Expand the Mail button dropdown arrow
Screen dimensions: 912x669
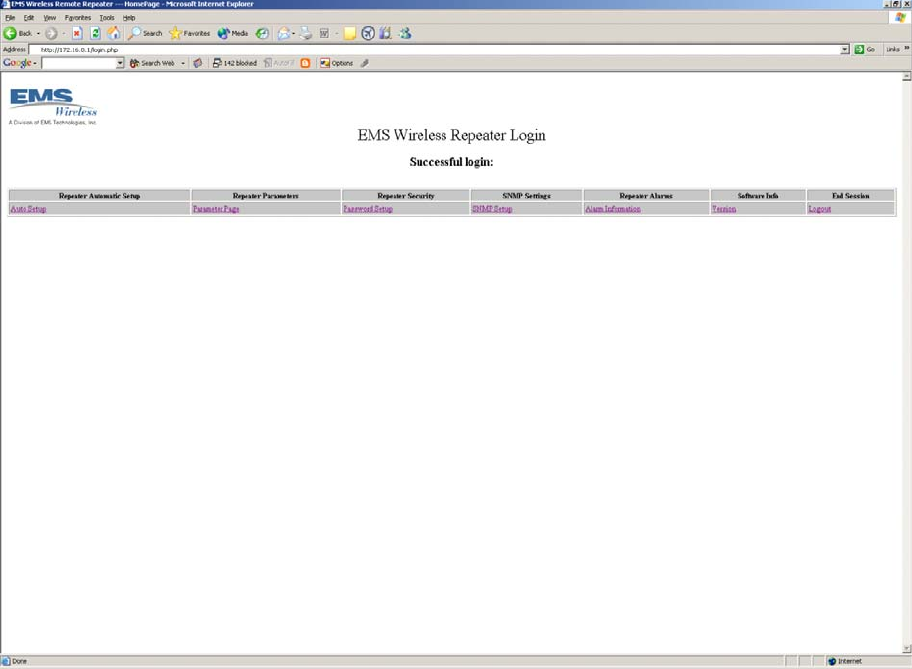[293, 33]
